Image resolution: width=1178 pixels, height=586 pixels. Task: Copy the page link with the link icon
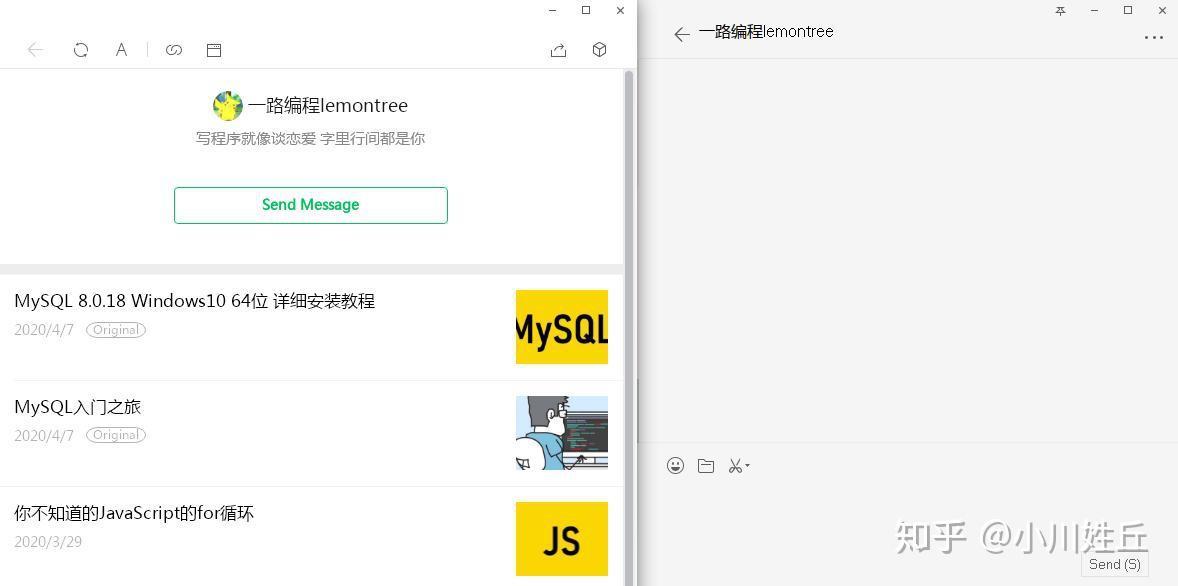pyautogui.click(x=174, y=49)
